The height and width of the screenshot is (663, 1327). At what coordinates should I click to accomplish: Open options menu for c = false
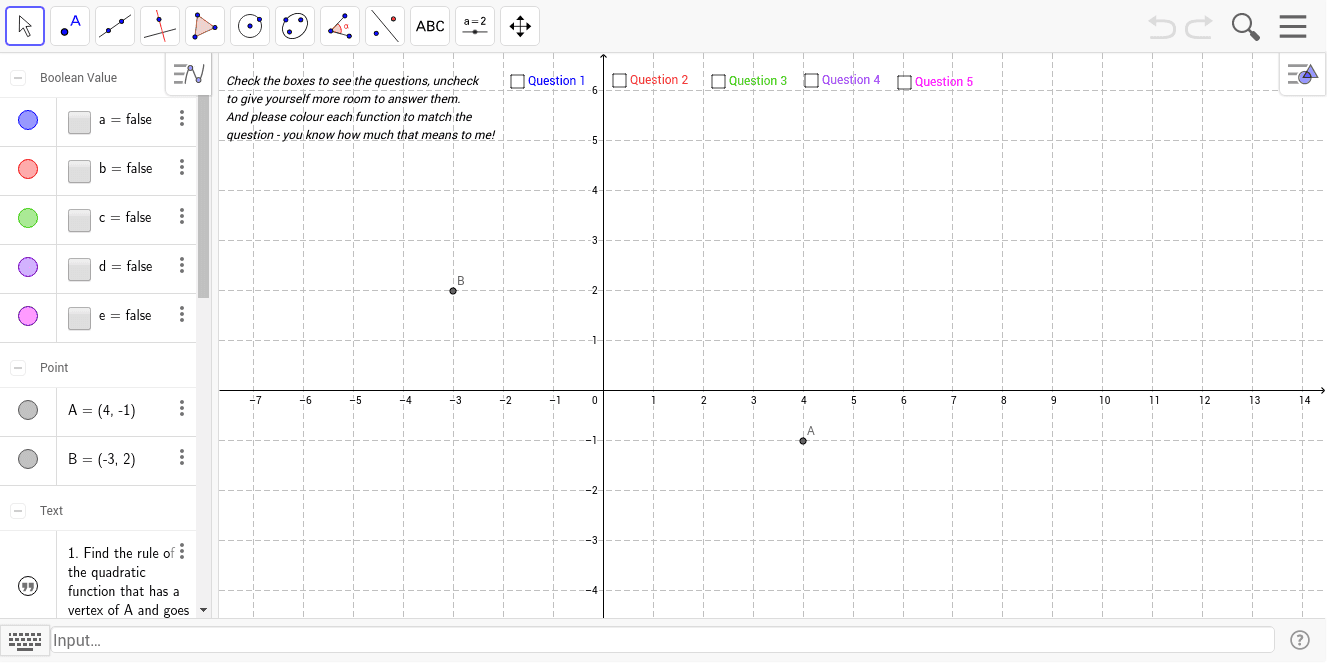tap(182, 216)
